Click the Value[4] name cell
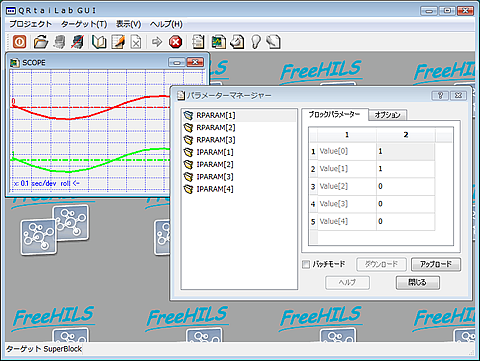 (347, 222)
